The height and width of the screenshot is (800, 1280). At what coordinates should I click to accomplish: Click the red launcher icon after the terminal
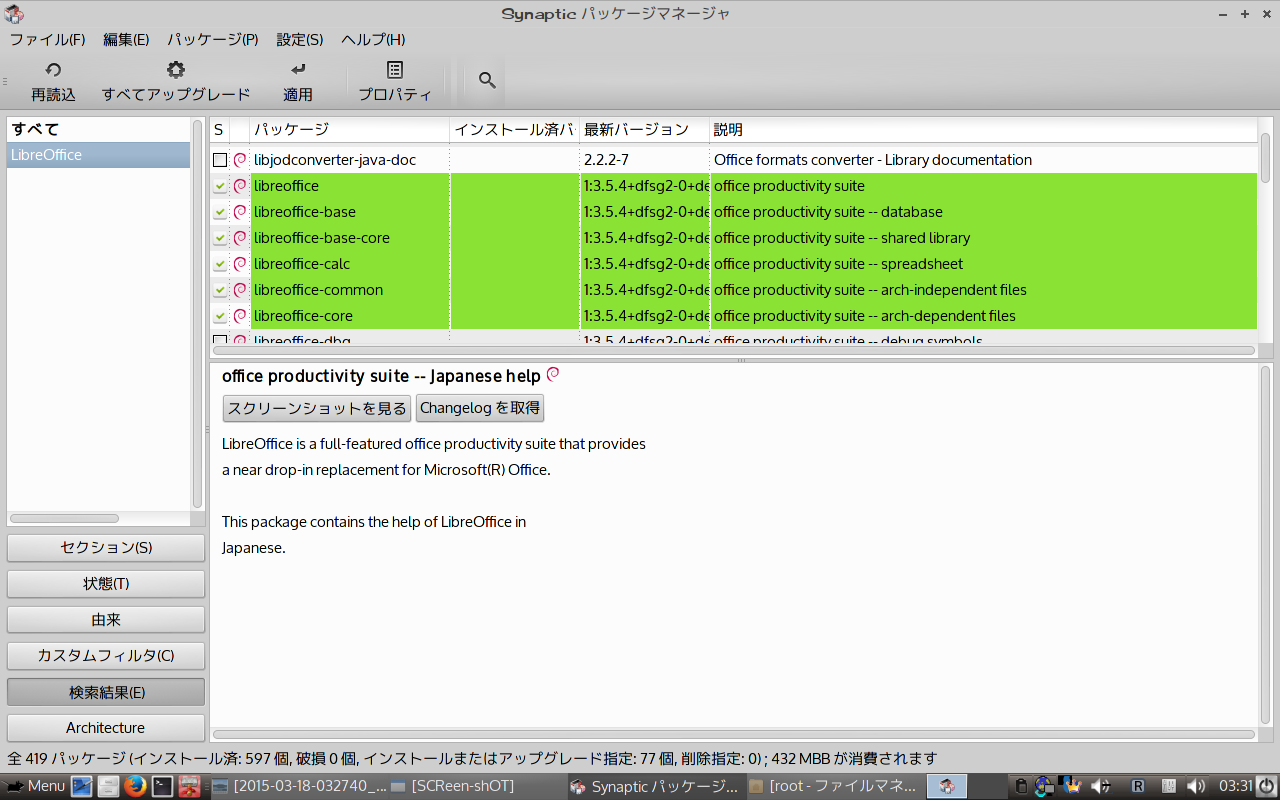[x=189, y=786]
